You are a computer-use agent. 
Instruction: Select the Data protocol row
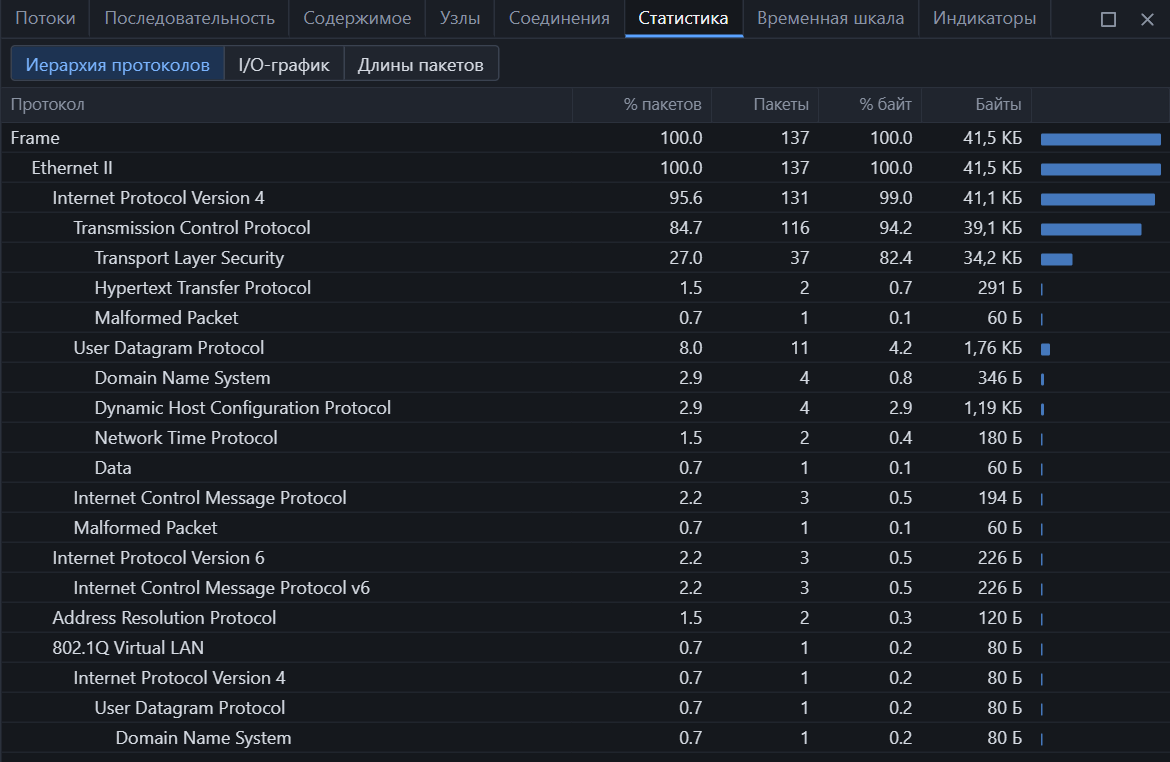pyautogui.click(x=585, y=468)
